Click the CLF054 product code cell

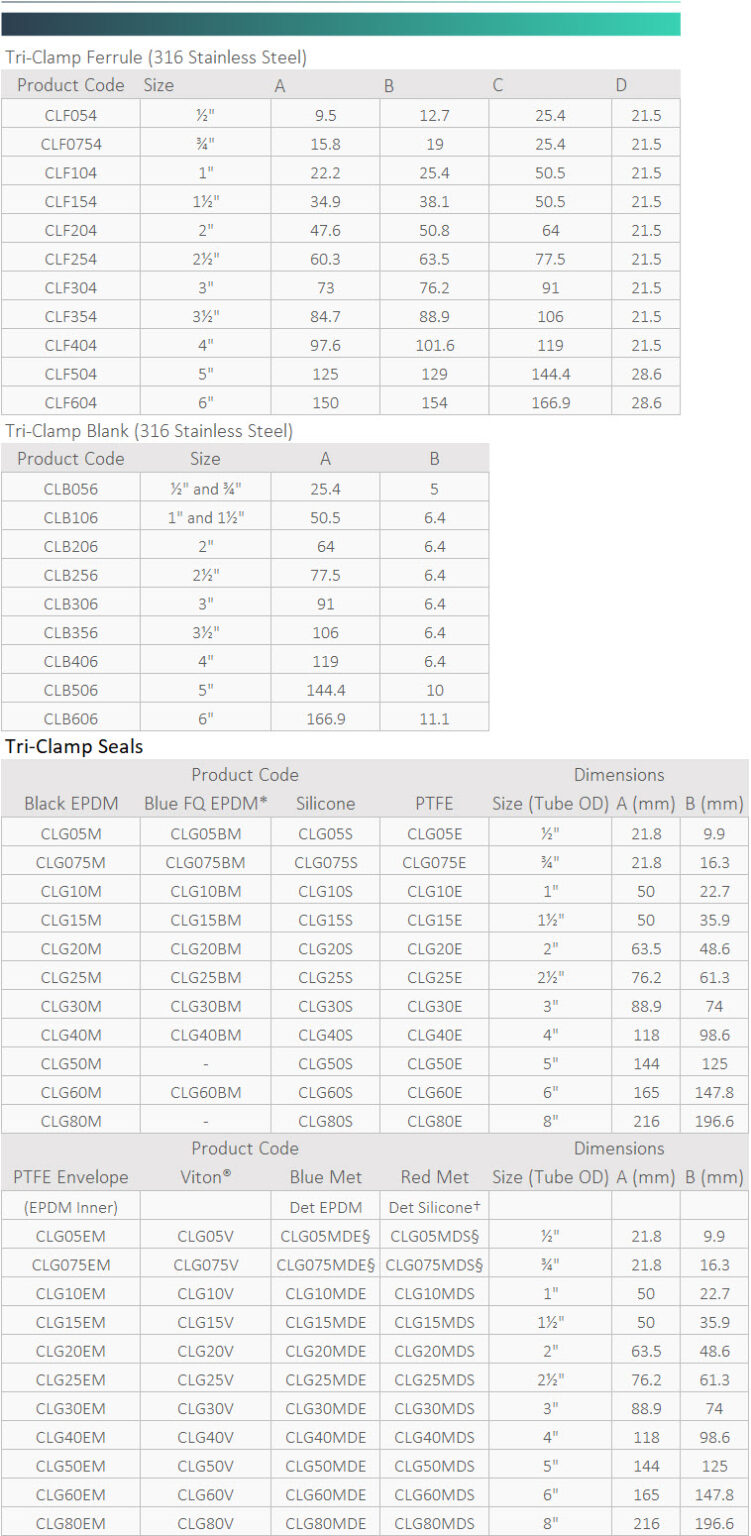pyautogui.click(x=71, y=115)
